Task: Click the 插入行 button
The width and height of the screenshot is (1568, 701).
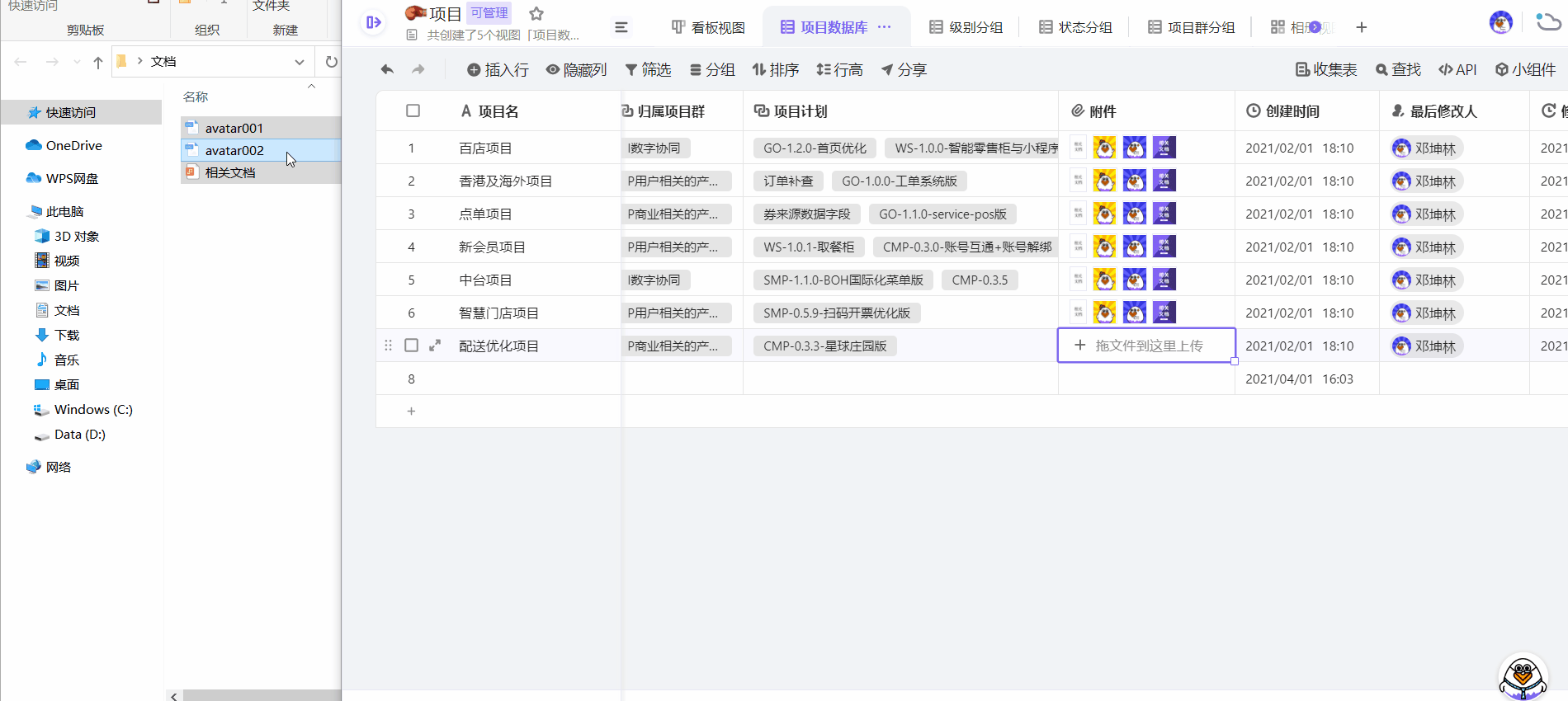Action: pyautogui.click(x=498, y=70)
